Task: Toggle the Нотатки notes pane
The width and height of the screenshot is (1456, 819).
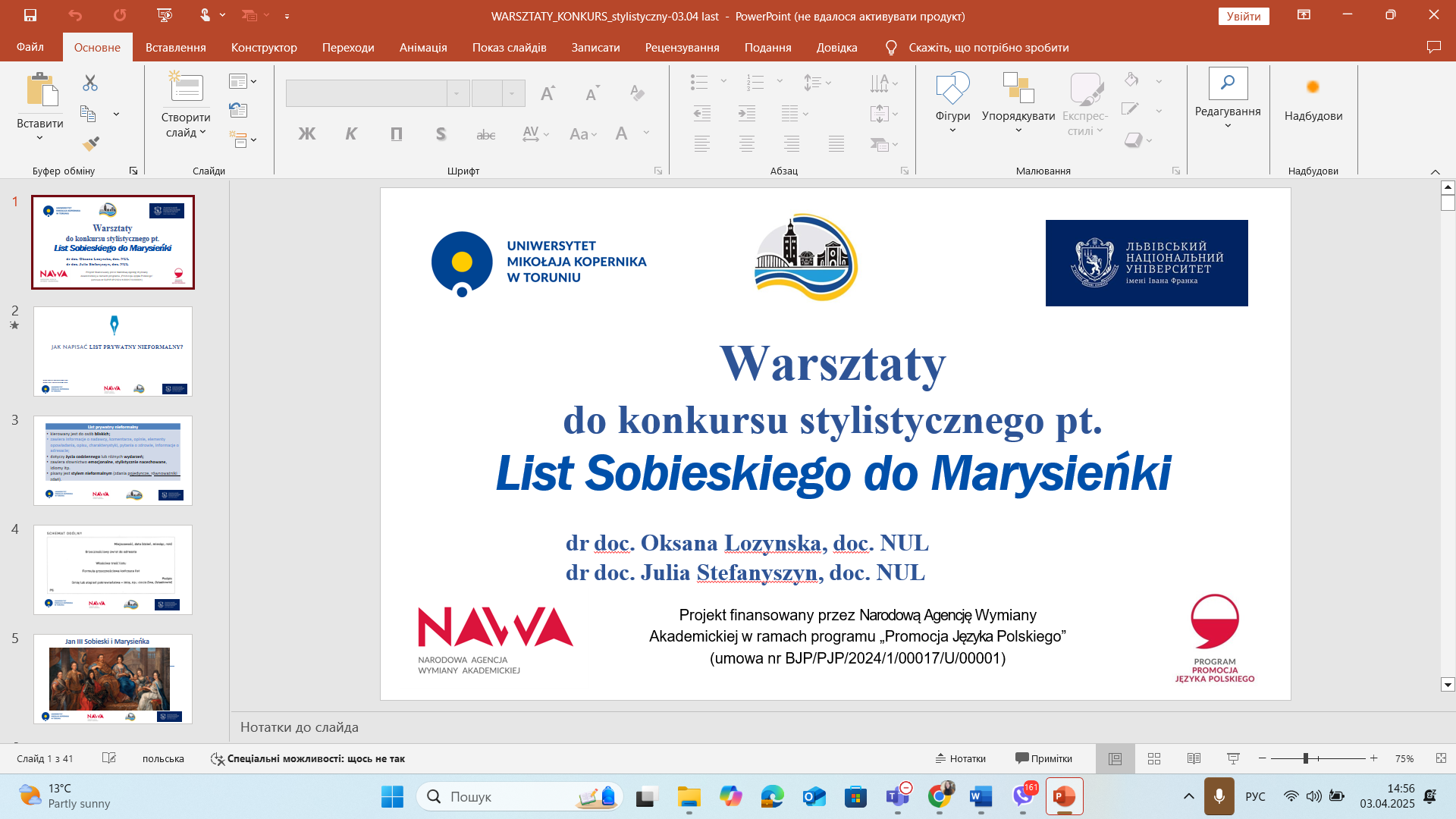Action: 960,758
